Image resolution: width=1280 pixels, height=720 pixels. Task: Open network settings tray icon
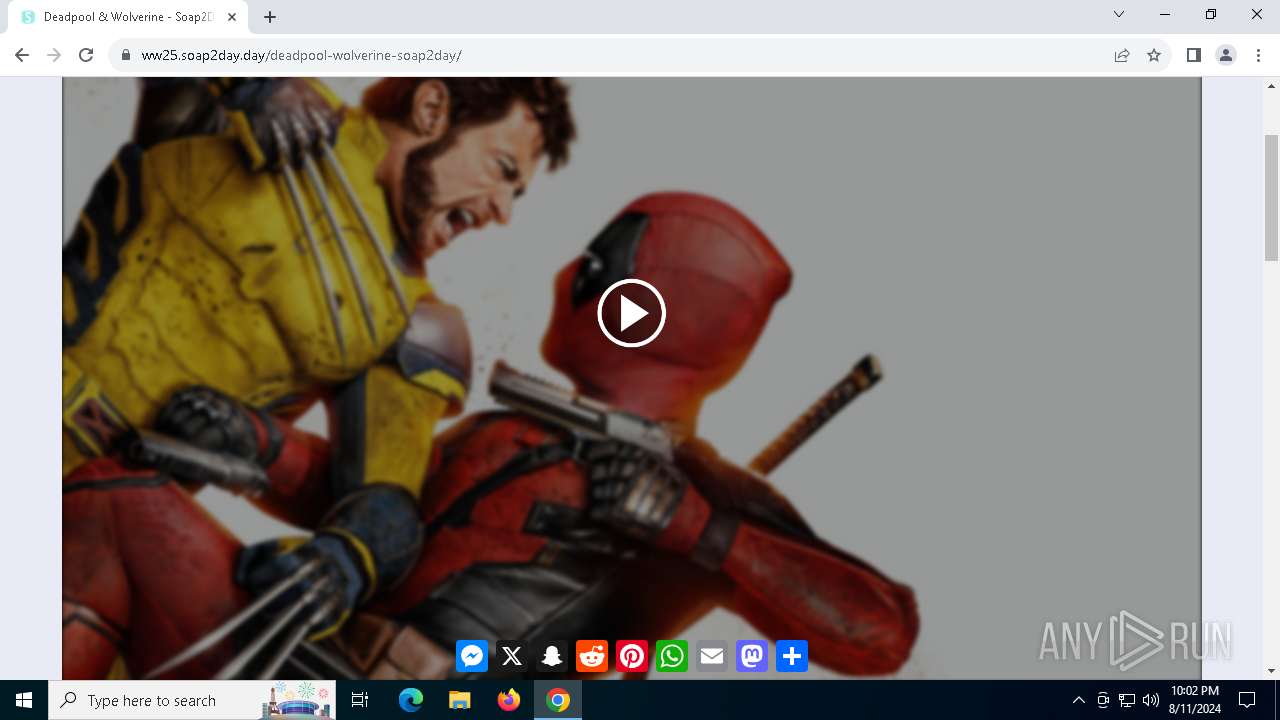1127,700
